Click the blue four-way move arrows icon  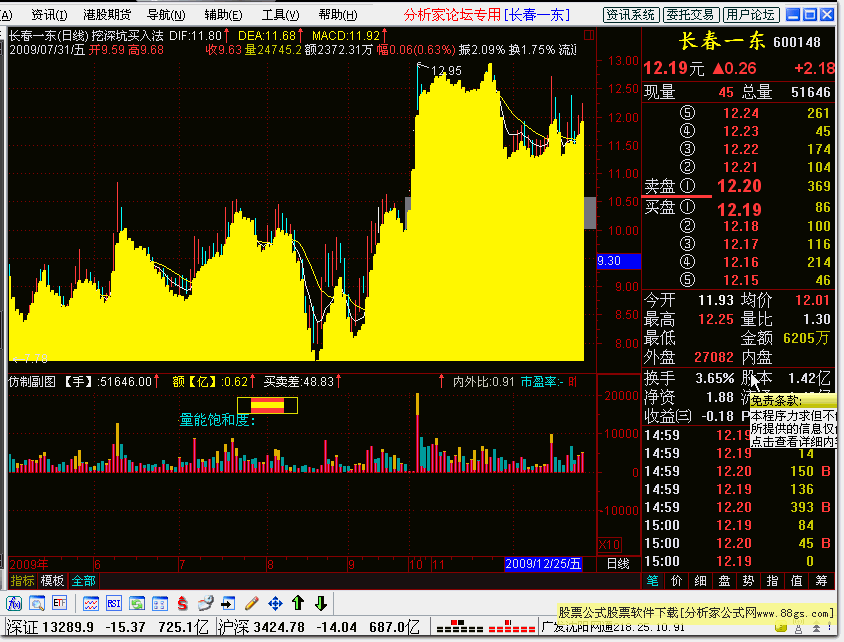(x=275, y=604)
